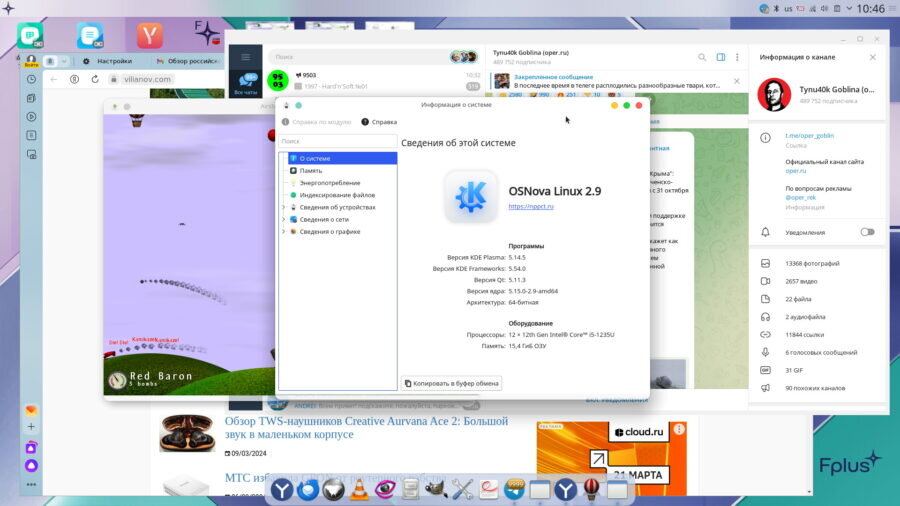Open the OSNova Linux website link

click(531, 206)
